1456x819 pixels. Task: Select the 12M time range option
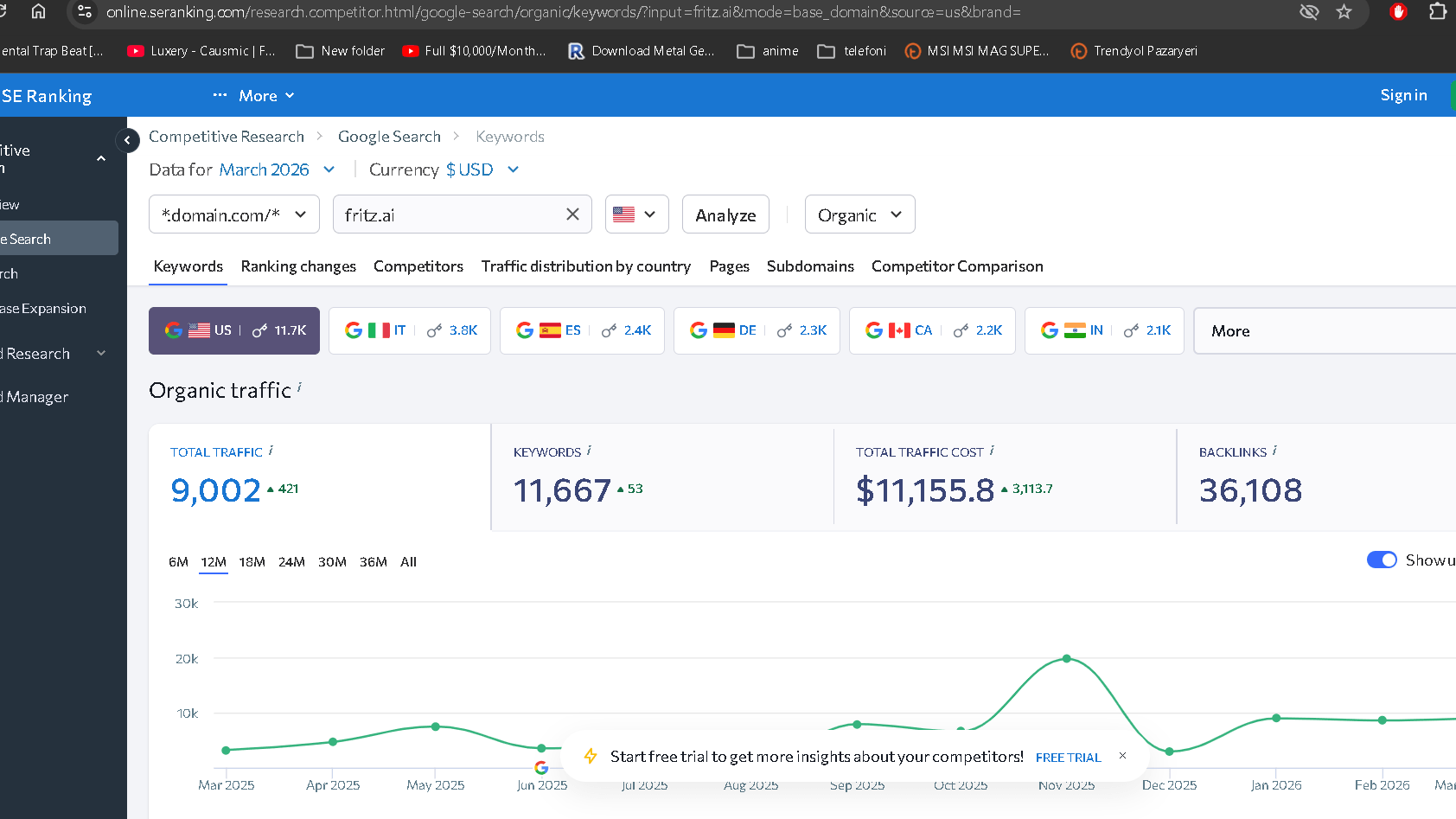tap(214, 561)
